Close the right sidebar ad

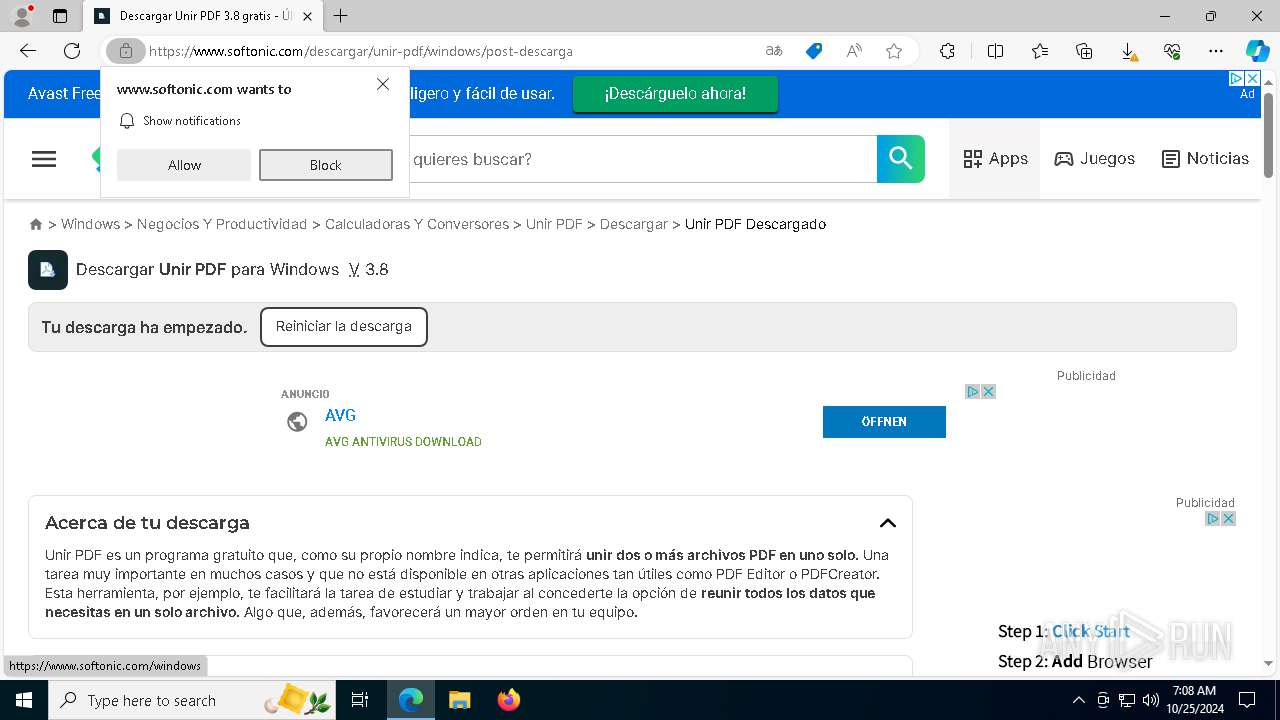[x=1228, y=519]
